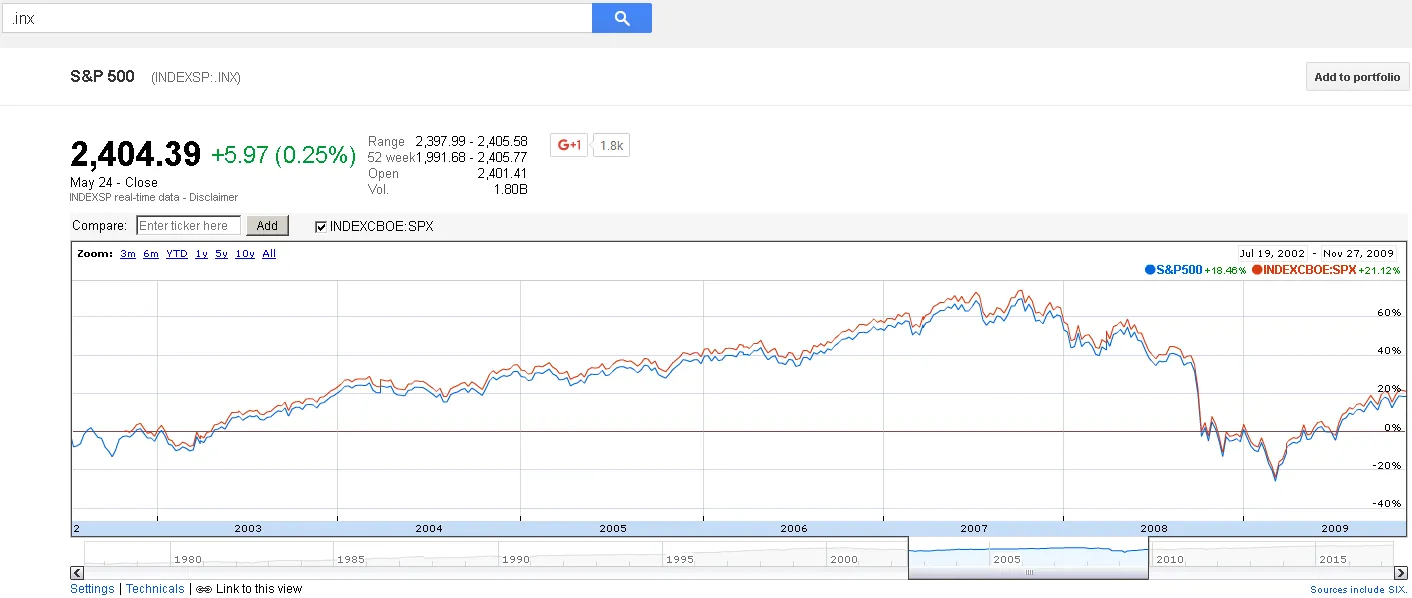This screenshot has width=1412, height=598.
Task: Click the 2009 year label on chart axis
Action: pyautogui.click(x=1335, y=529)
